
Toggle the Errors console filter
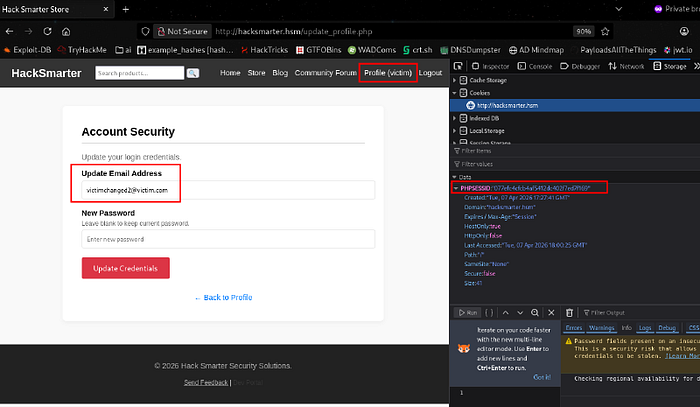coord(574,328)
